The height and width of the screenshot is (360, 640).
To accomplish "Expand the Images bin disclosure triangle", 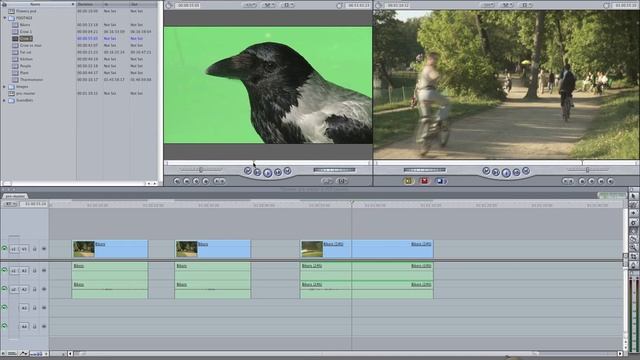I will pyautogui.click(x=5, y=87).
